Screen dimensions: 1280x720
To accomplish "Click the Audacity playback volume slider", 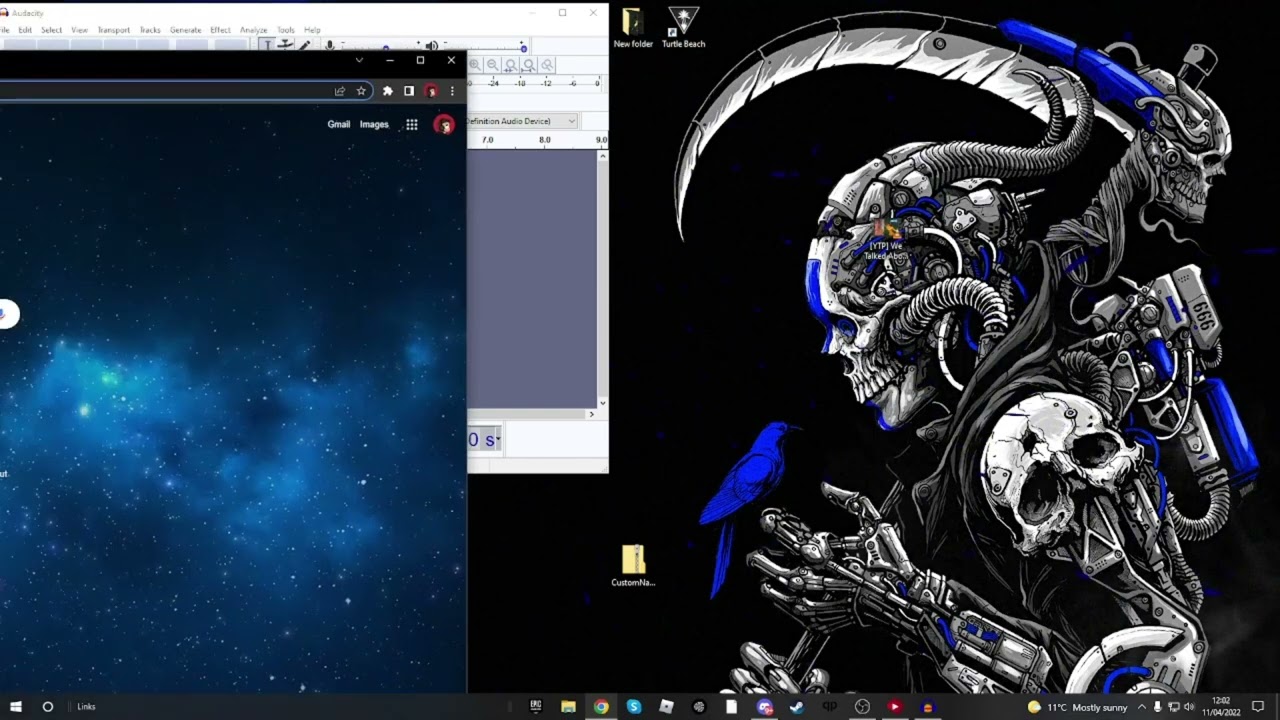I will (484, 46).
